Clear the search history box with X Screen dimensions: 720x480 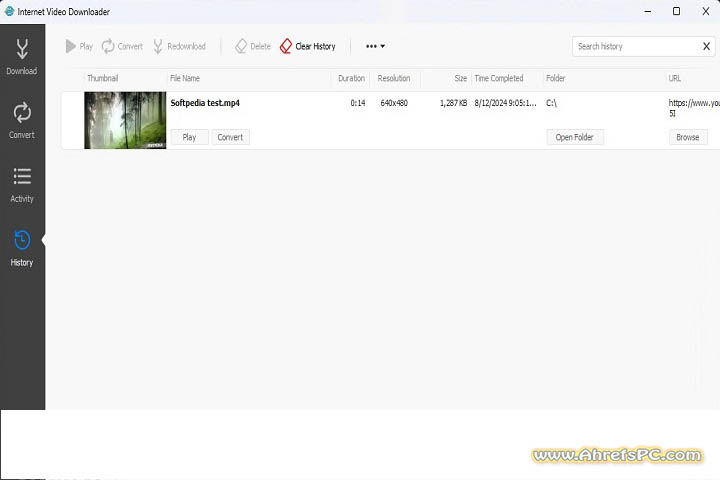(706, 46)
